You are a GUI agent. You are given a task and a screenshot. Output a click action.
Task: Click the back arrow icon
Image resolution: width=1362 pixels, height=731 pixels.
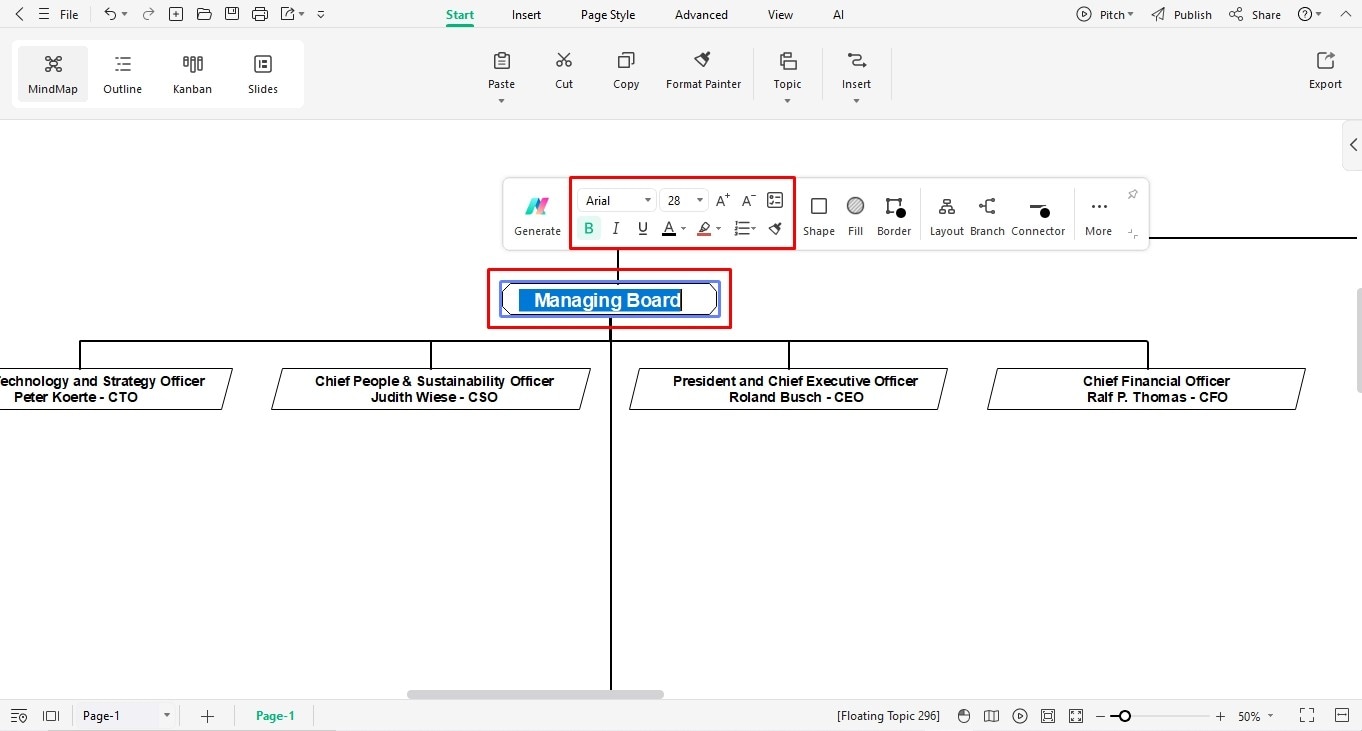[x=19, y=14]
